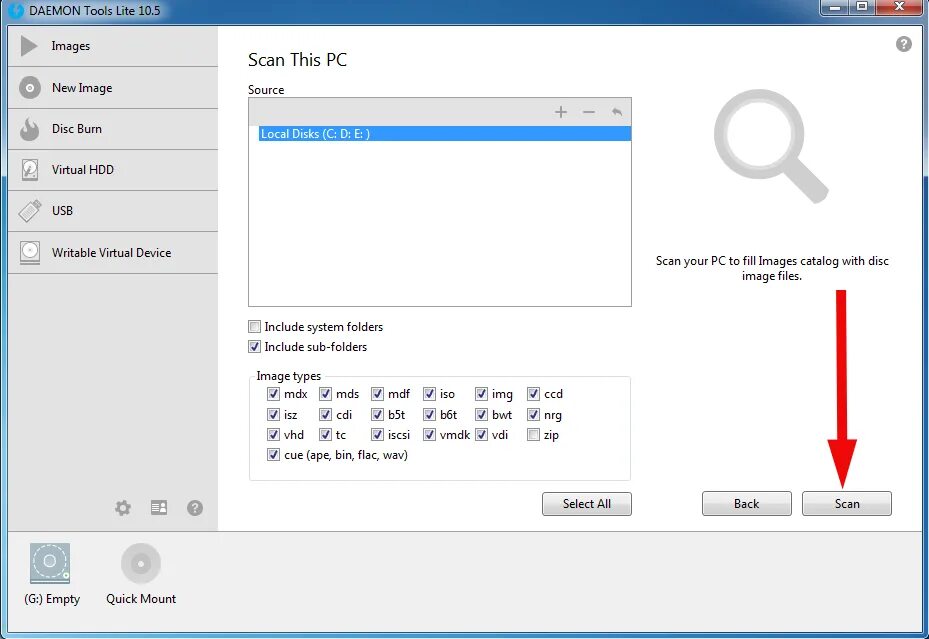Screen dimensions: 929x639
Task: Go to New Image section
Action: [x=113, y=88]
